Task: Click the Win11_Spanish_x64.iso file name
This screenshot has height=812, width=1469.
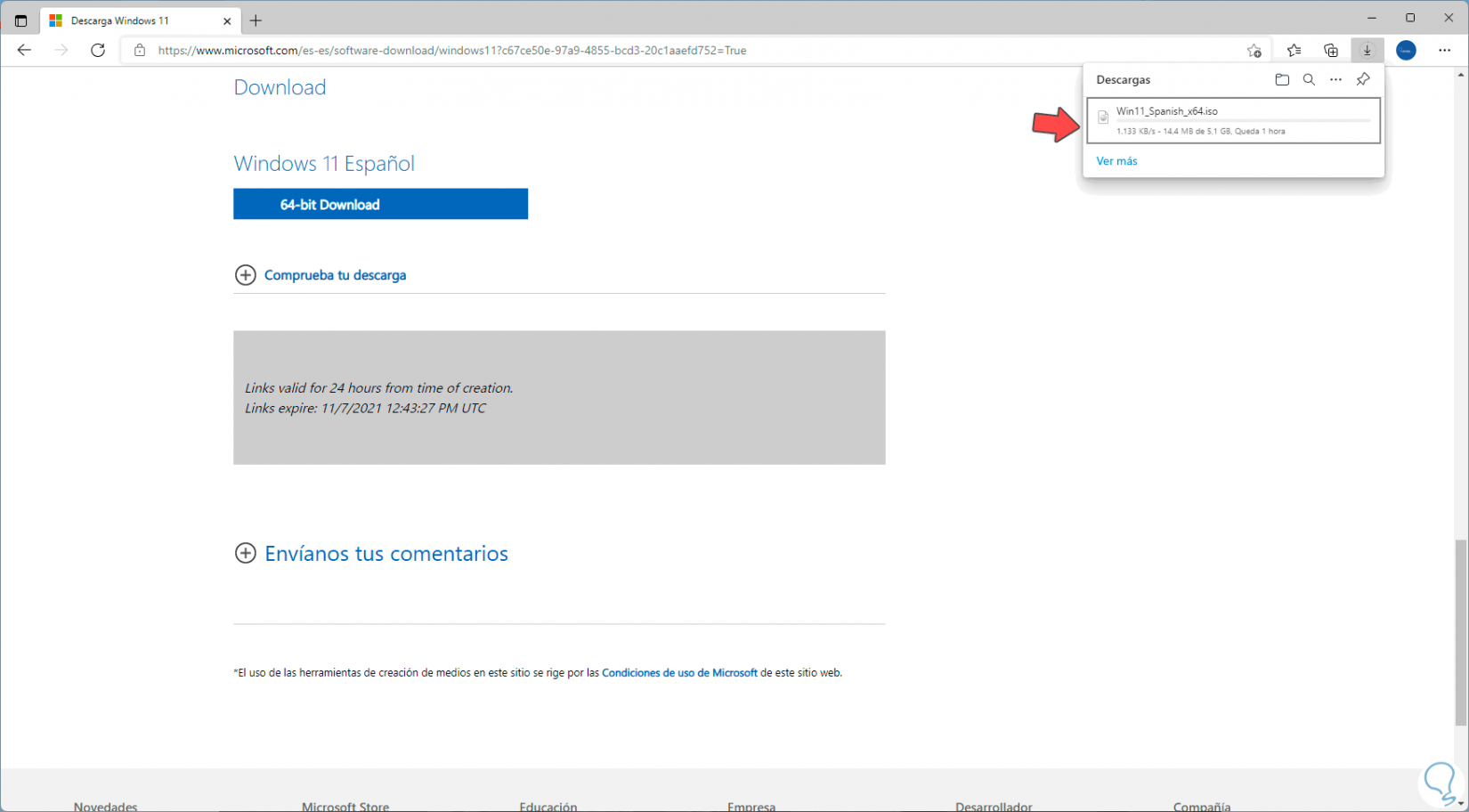Action: pos(1167,111)
